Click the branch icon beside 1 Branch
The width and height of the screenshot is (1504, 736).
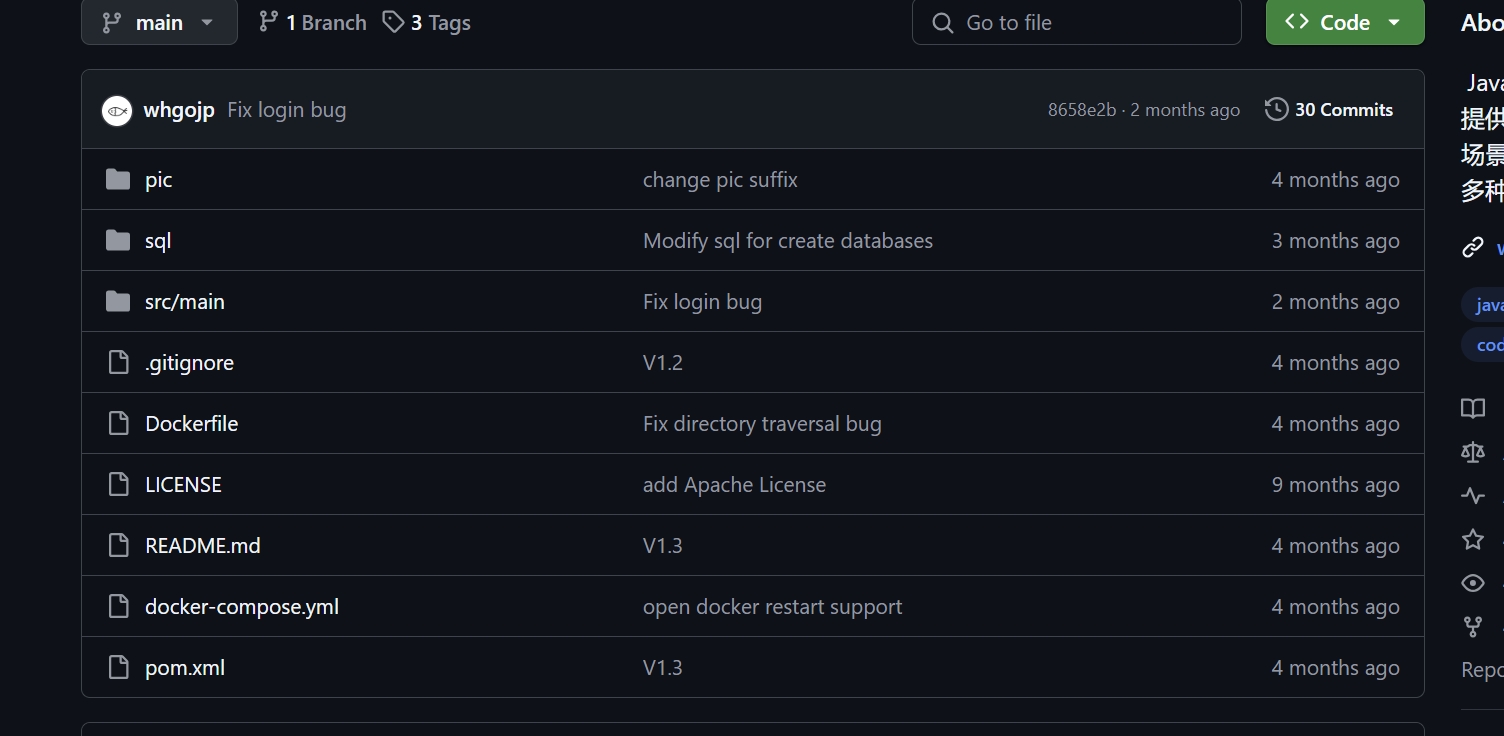coord(268,22)
